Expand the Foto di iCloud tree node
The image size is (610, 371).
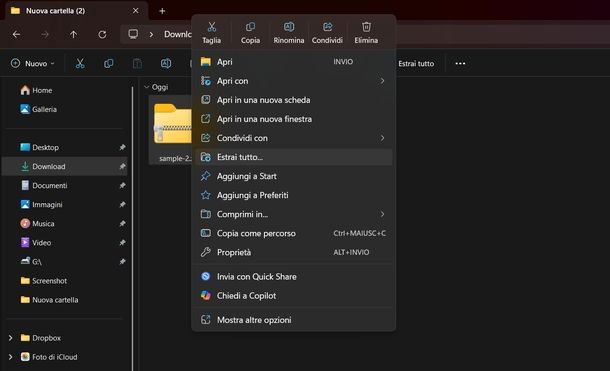[11, 357]
